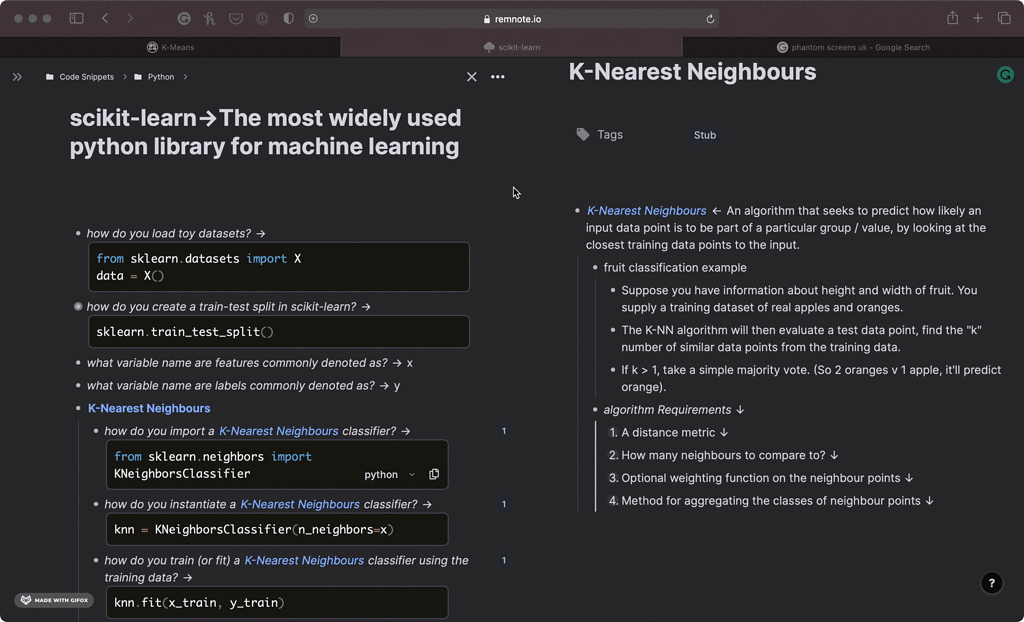Copy the python code snippet using the copy icon
1024x622 pixels.
click(434, 474)
